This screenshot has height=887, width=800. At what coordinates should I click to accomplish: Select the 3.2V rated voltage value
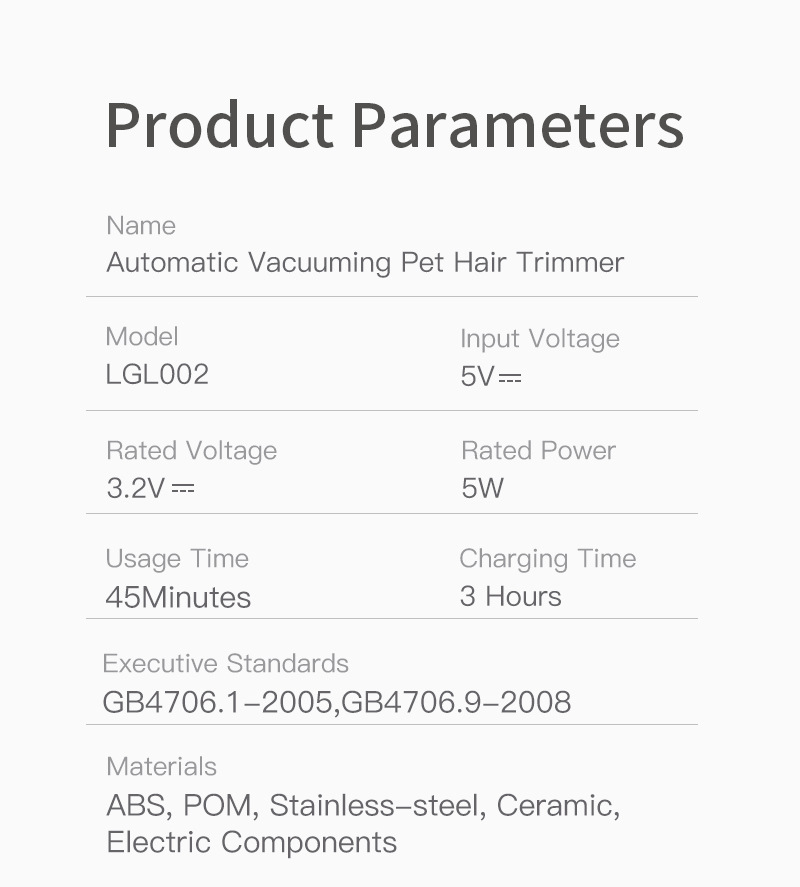135,489
